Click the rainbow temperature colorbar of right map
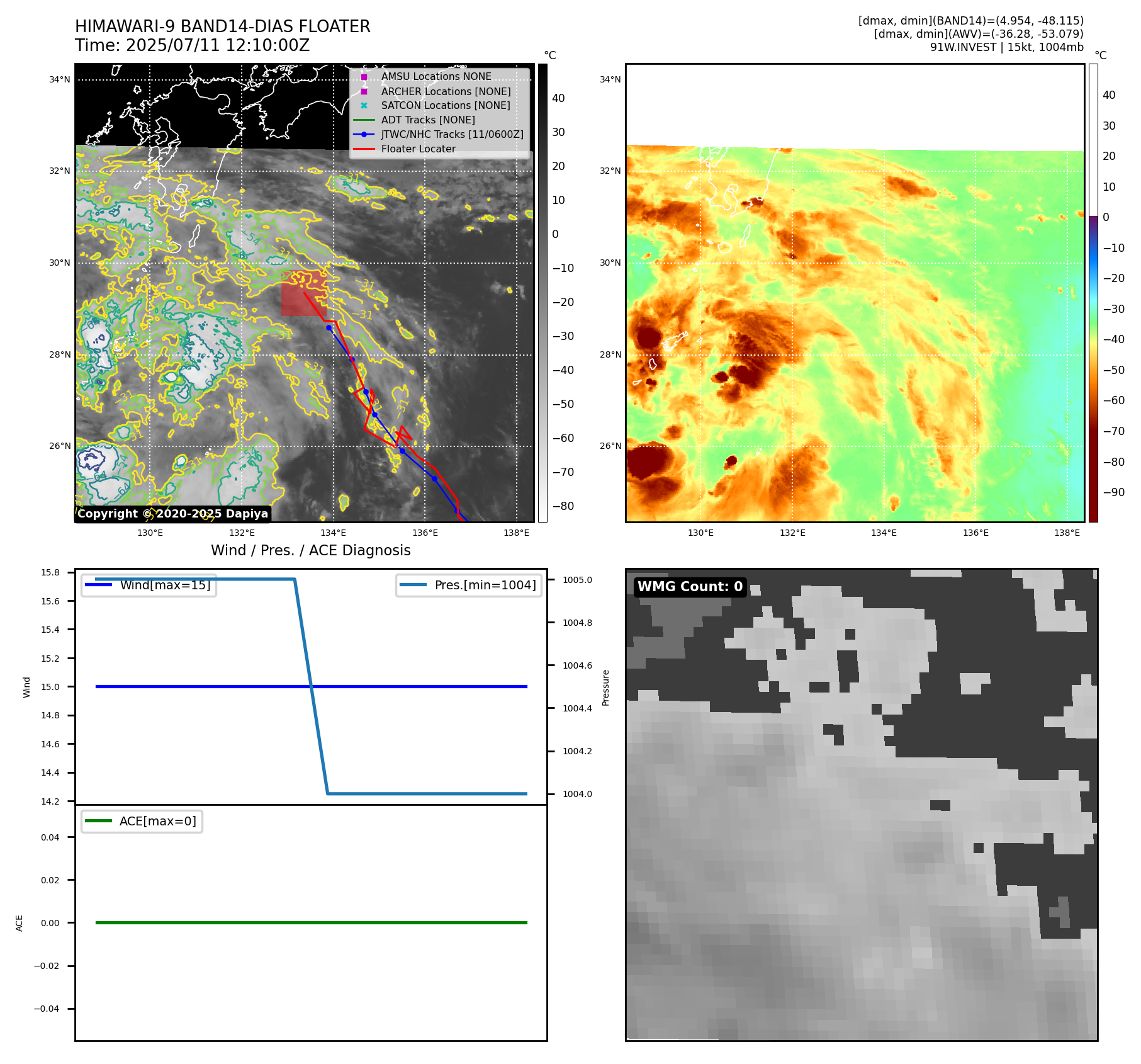Screen dimensions: 1141x1064 pos(1093,293)
